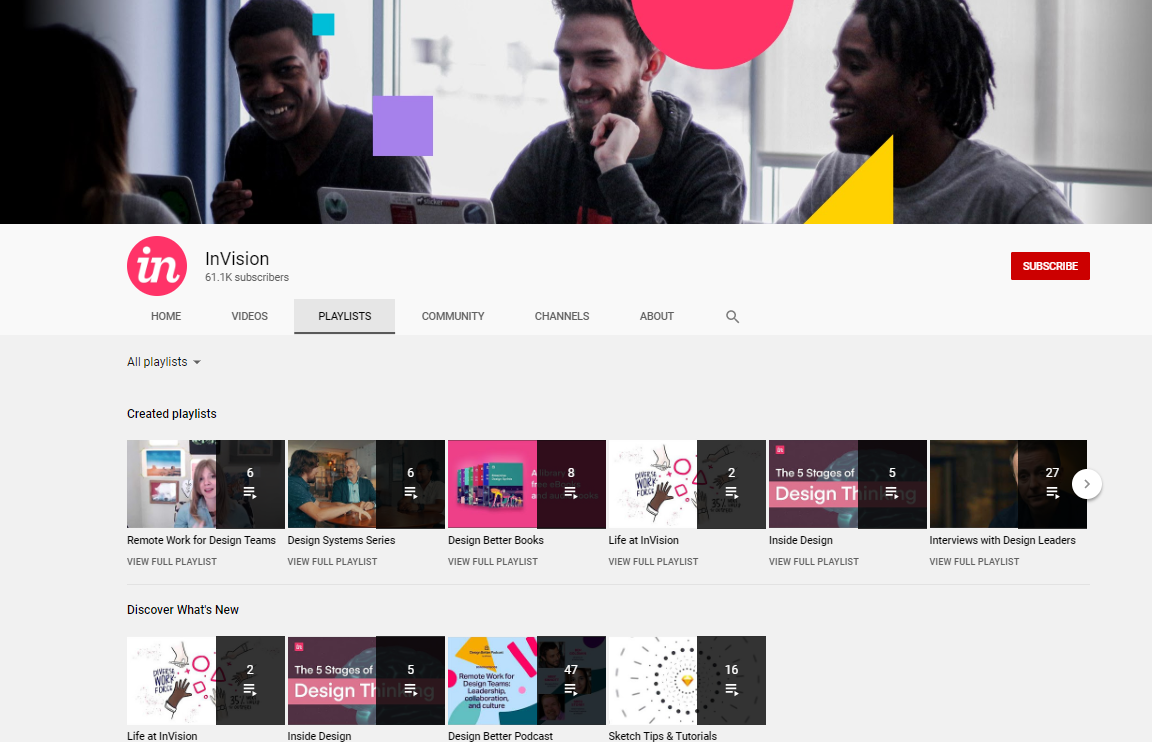
Task: Open the Design Better Books thumbnail
Action: click(527, 484)
